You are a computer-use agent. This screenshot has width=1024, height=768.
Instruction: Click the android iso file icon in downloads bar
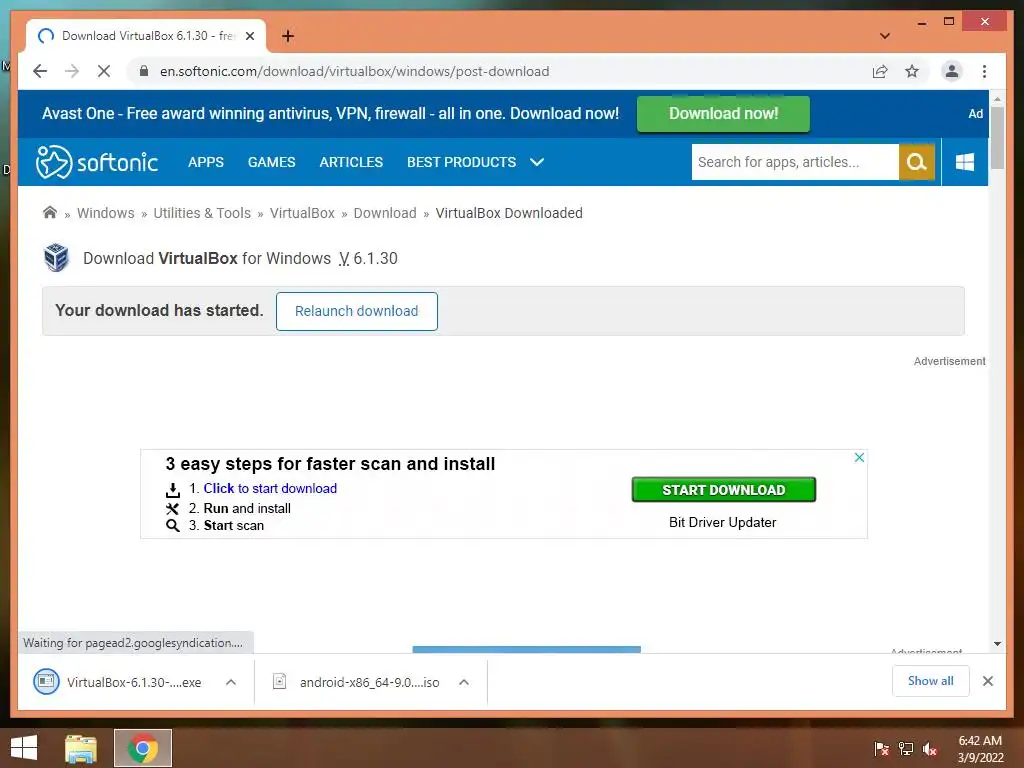[280, 682]
